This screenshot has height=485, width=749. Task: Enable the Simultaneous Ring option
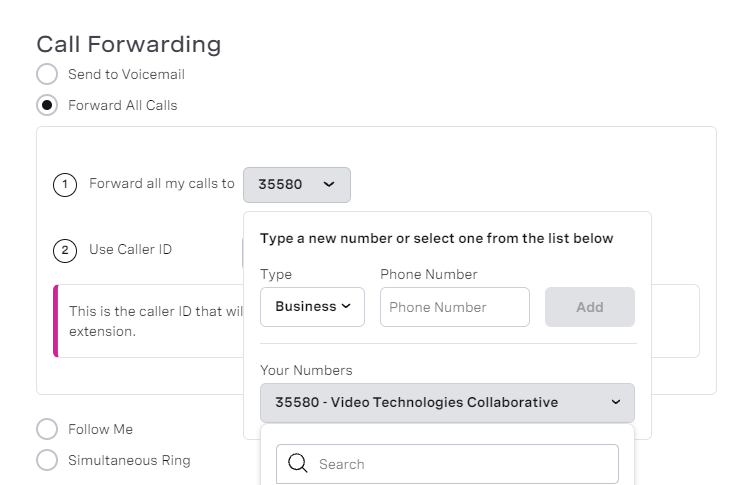[47, 460]
